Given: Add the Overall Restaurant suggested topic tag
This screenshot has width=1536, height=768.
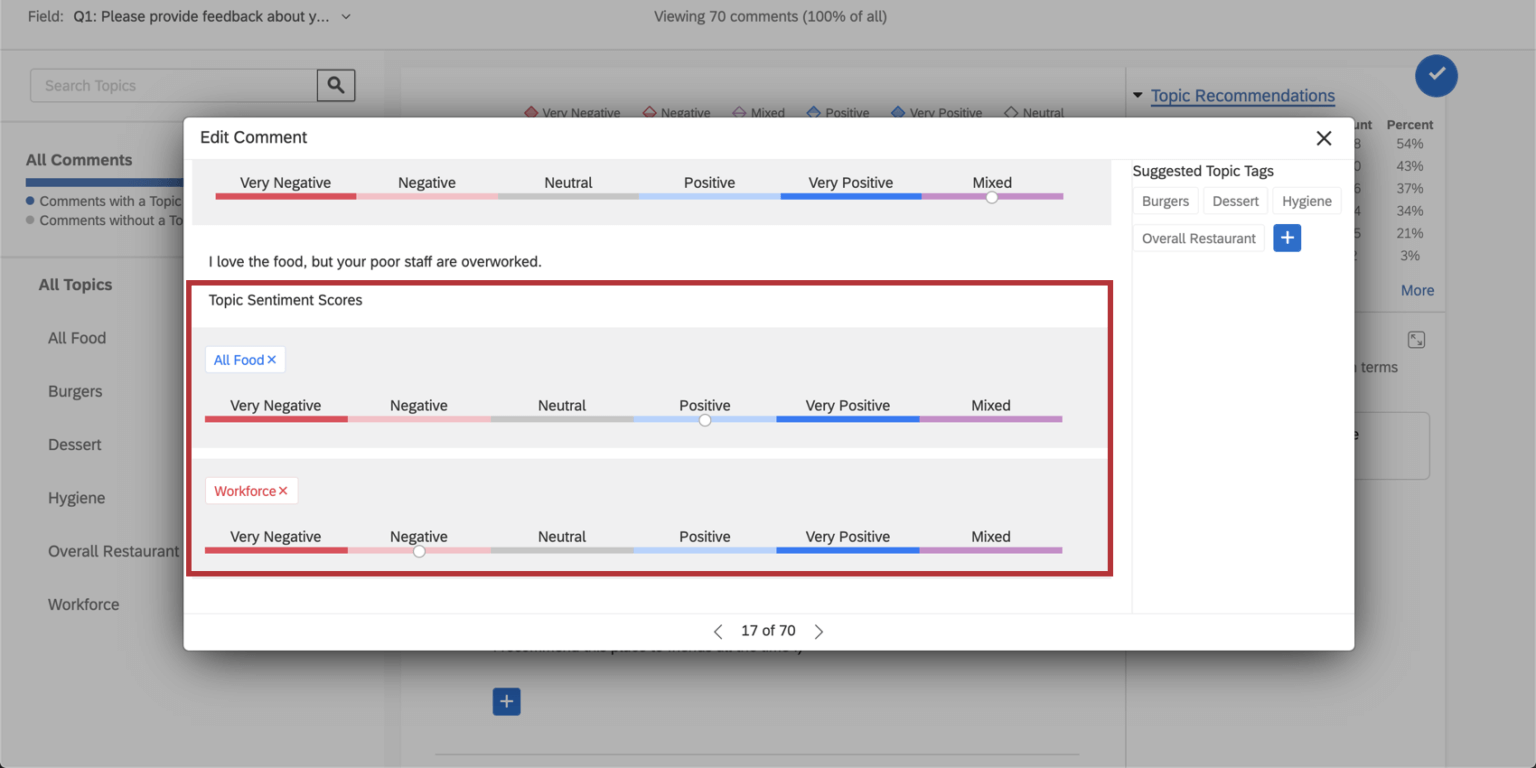Looking at the screenshot, I should [1198, 238].
